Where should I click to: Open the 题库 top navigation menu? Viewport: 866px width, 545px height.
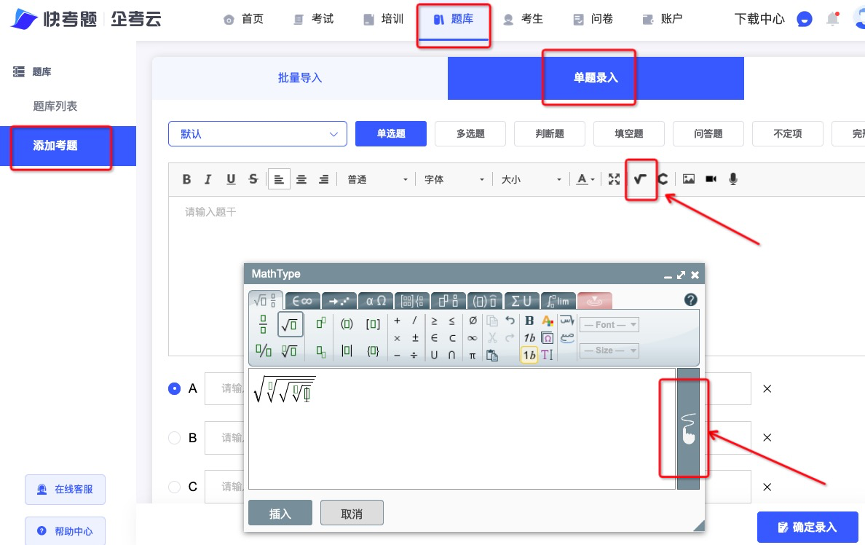(x=453, y=19)
